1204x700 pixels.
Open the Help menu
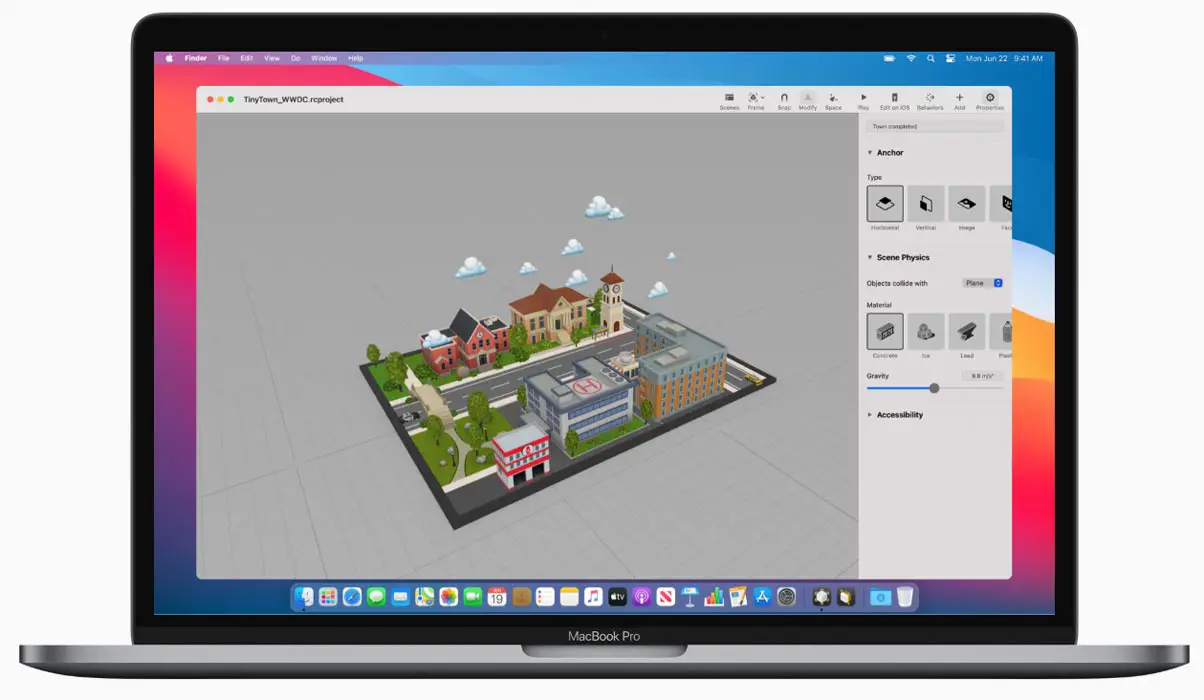(355, 59)
